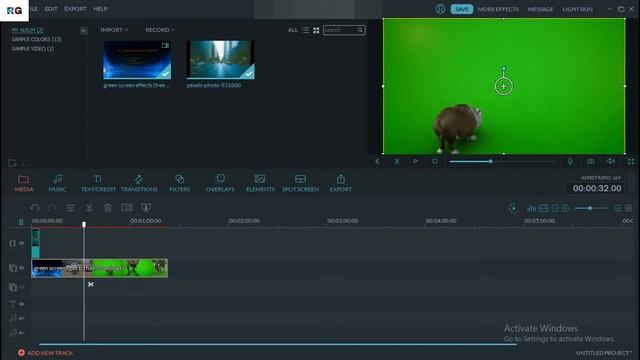The height and width of the screenshot is (360, 640).
Task: Open the audio mixer icon
Action: [531, 209]
